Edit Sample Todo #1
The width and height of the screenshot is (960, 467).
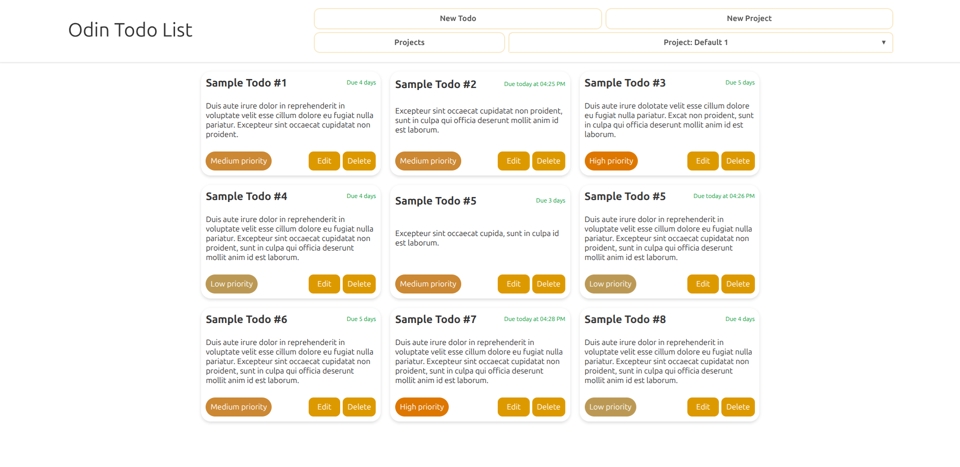(324, 161)
